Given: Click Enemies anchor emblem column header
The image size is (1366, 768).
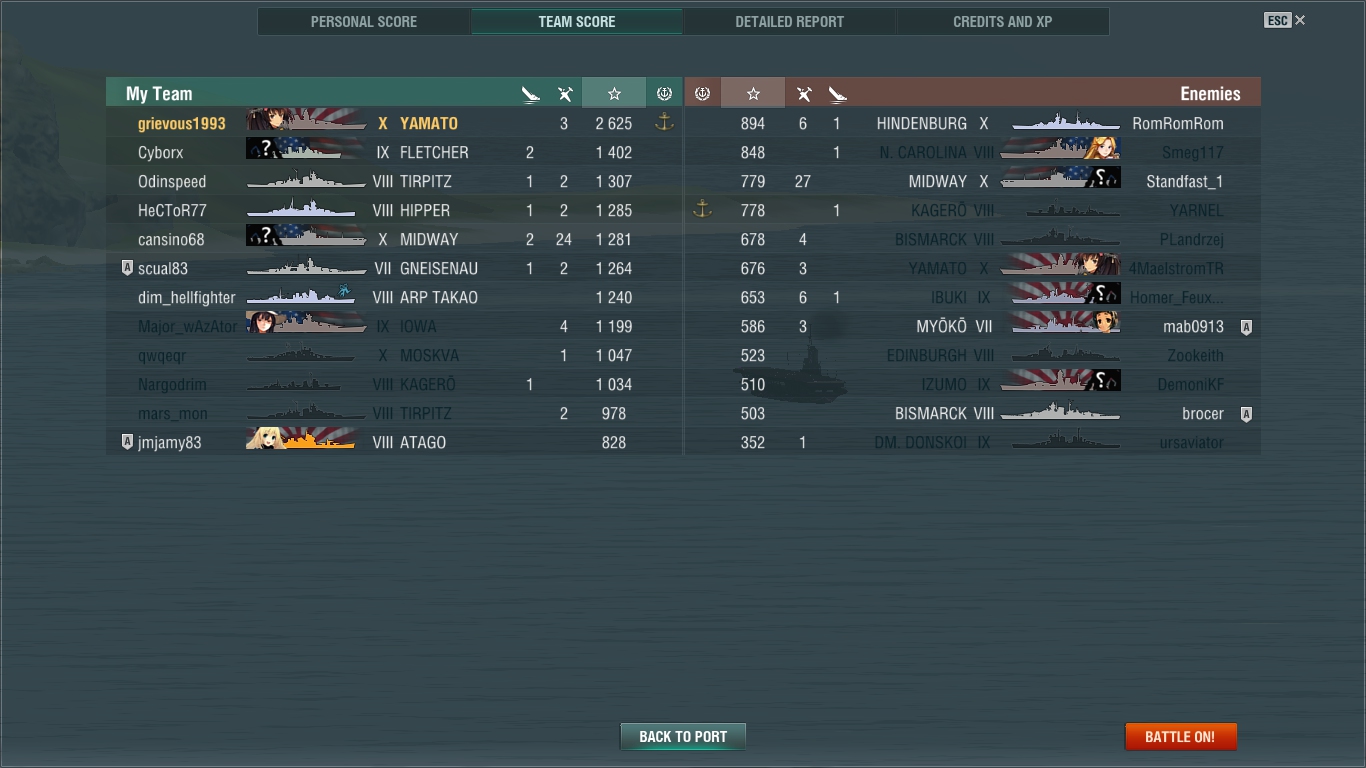Looking at the screenshot, I should pyautogui.click(x=702, y=93).
